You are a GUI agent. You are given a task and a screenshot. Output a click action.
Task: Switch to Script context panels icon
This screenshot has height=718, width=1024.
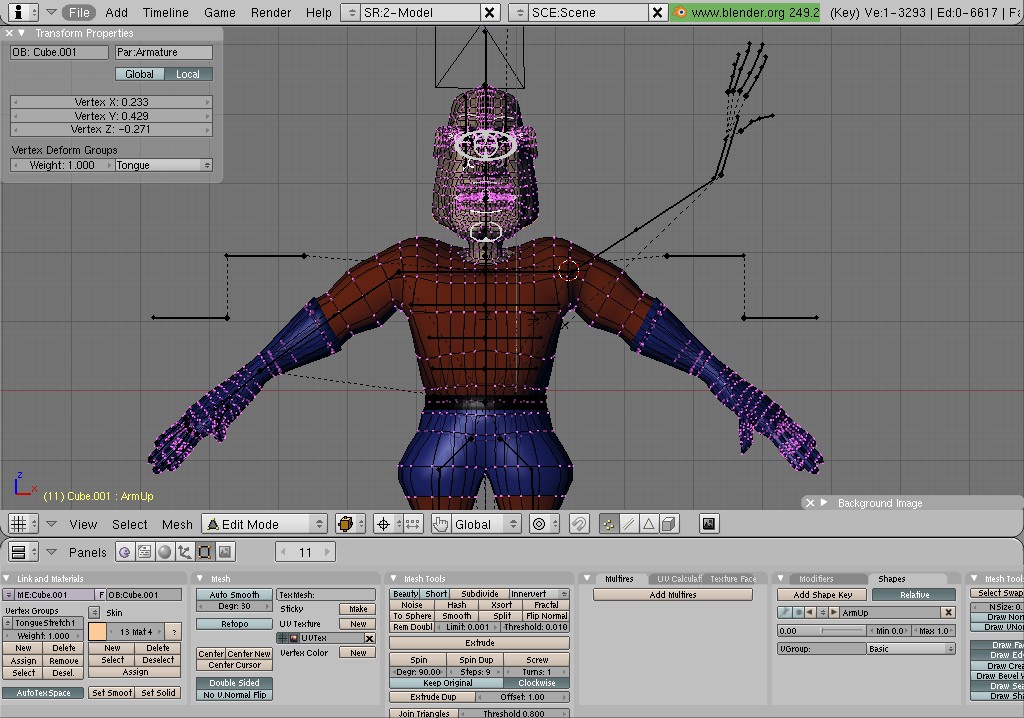144,552
